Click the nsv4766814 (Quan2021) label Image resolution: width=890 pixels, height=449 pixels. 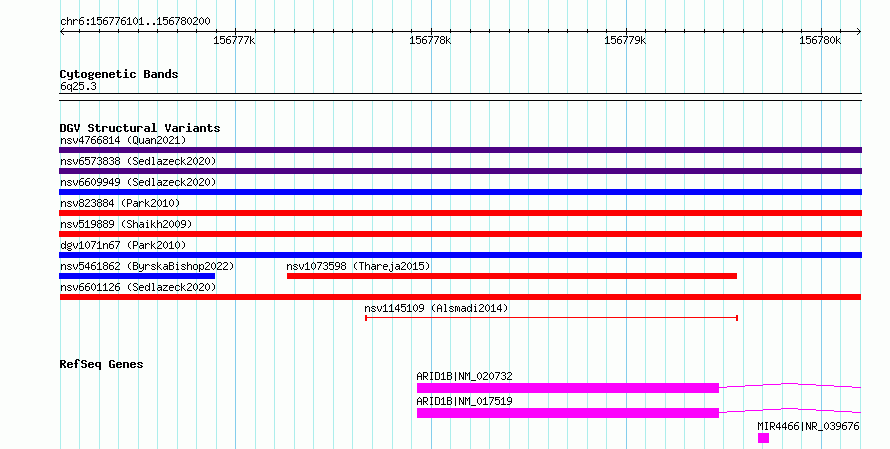123,140
